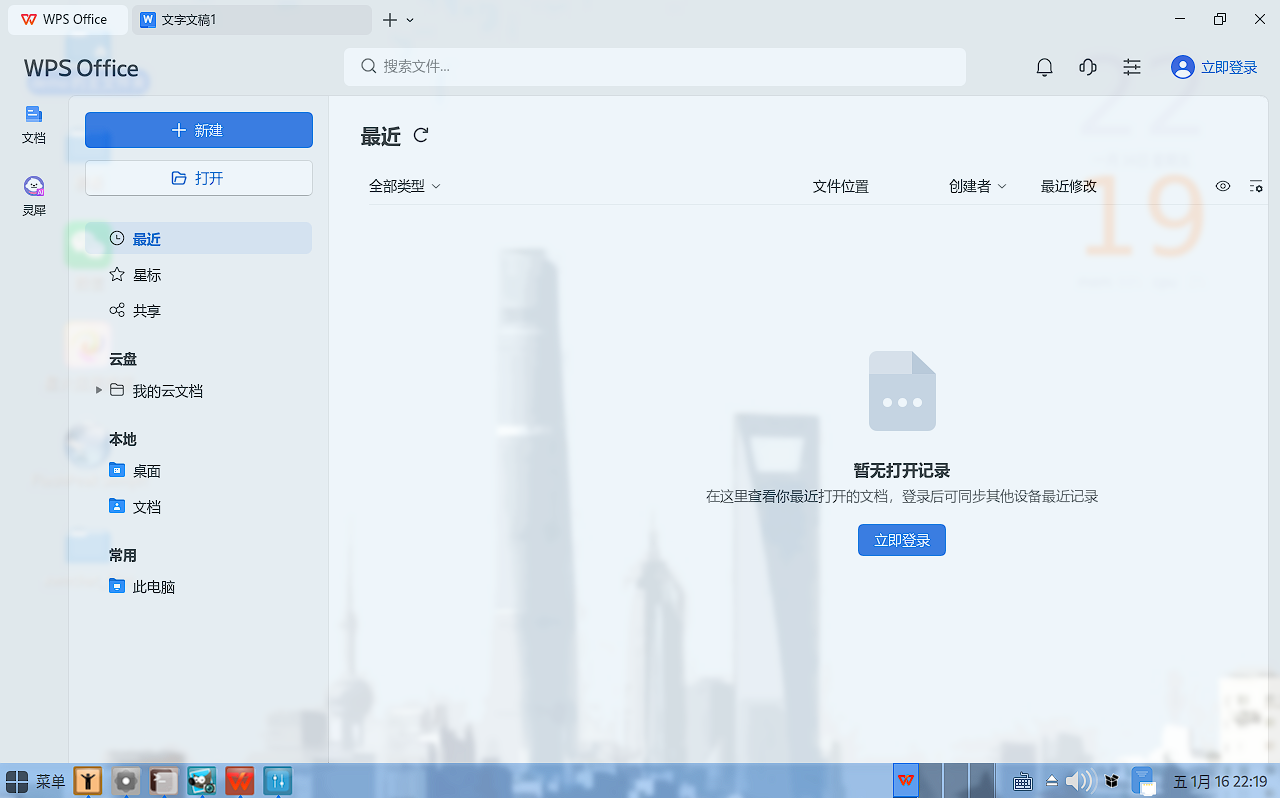Click the 立即登录 button under 暂无打开记录

pyautogui.click(x=902, y=540)
